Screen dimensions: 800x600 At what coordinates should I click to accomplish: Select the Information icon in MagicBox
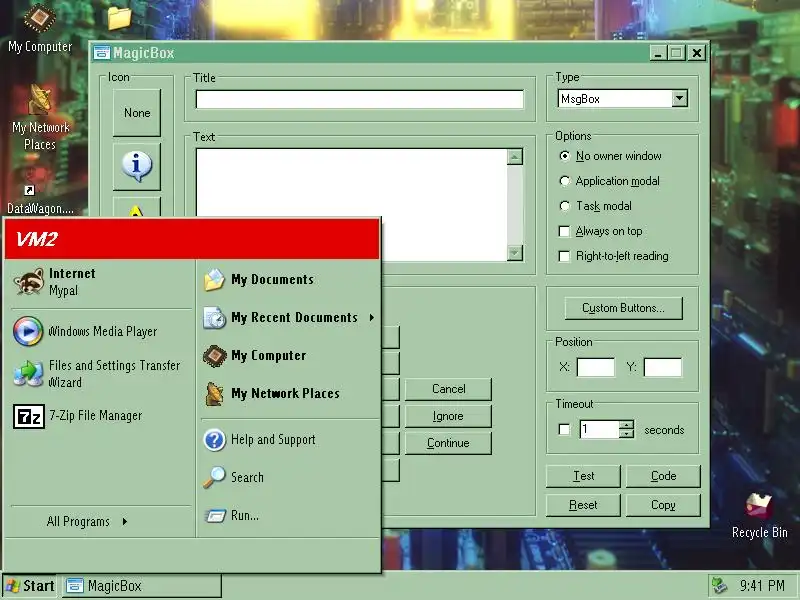[137, 166]
